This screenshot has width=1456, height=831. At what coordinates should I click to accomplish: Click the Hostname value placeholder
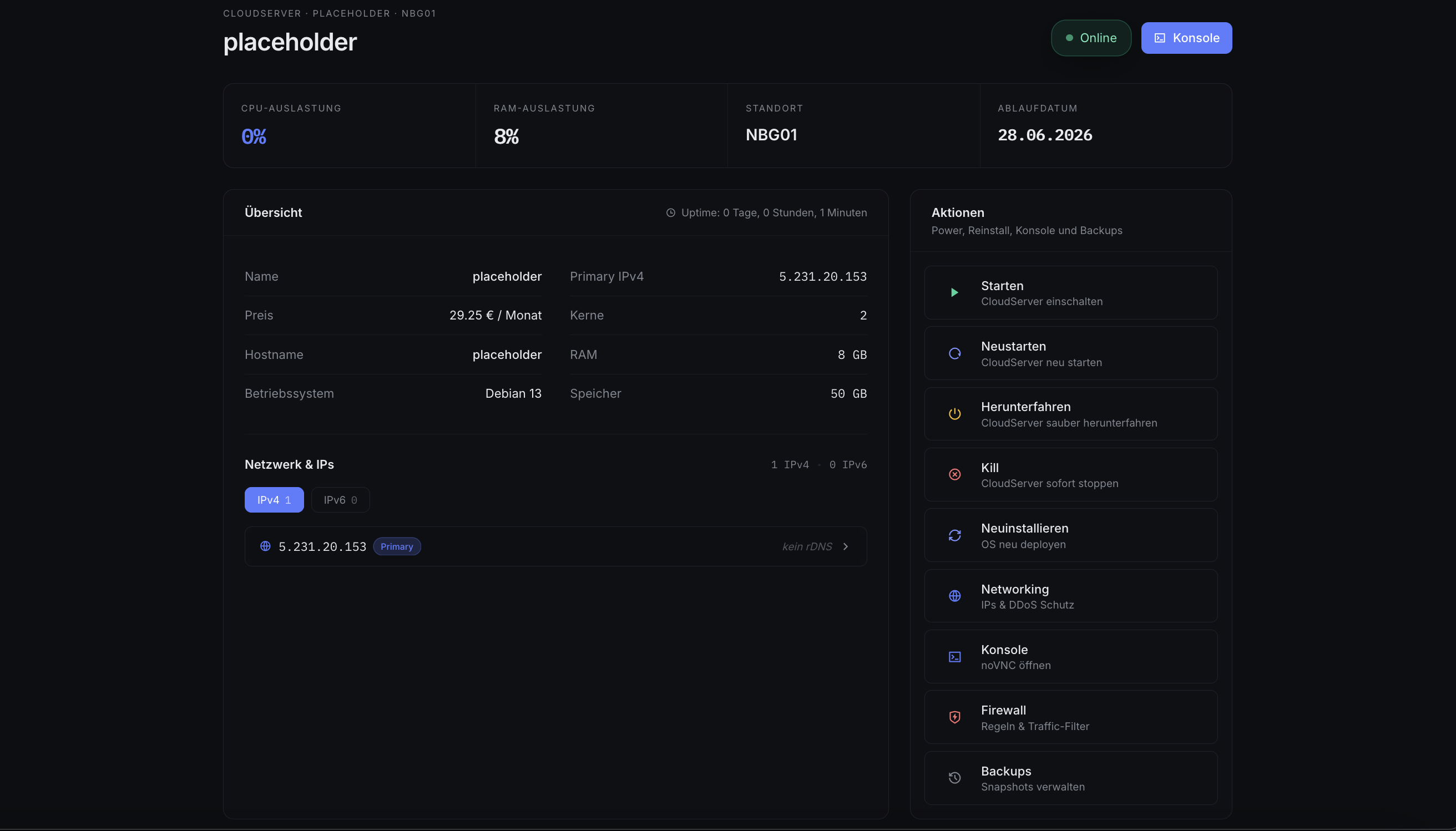507,355
